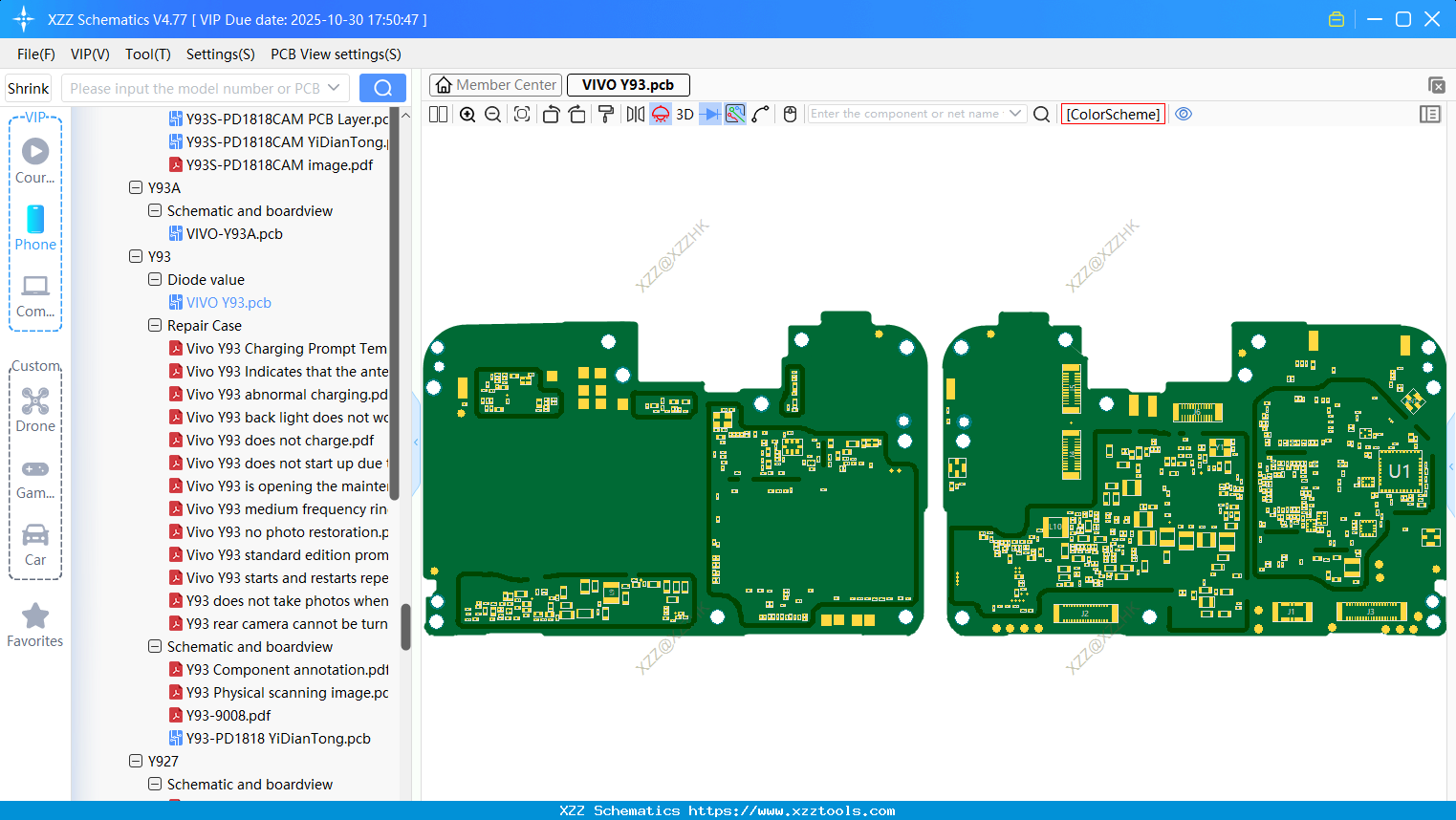The height and width of the screenshot is (820, 1456).
Task: Collapse the Repair Case folder
Action: 155,326
